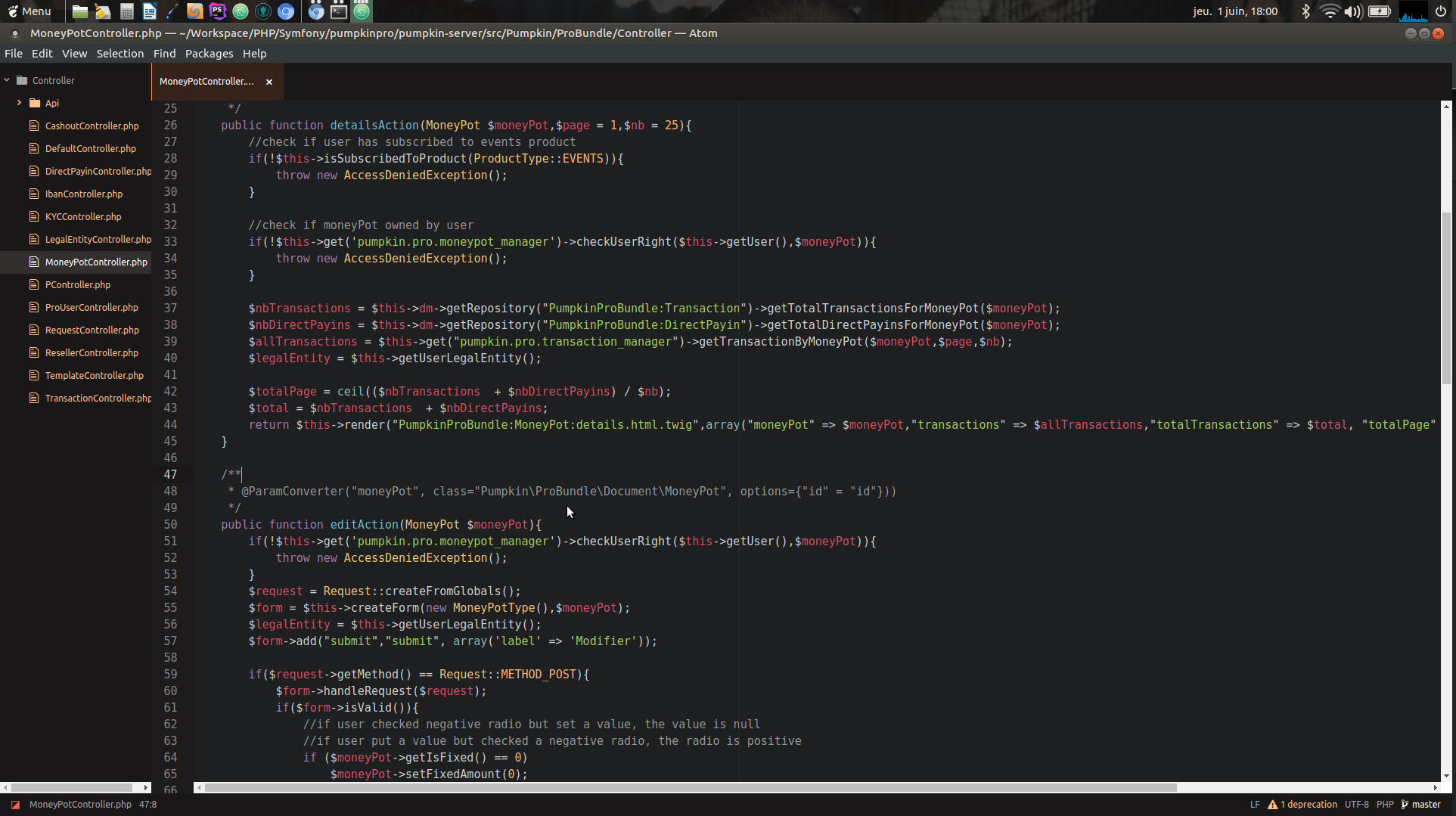Click the editor's vertical scrollbar thumb
The image size is (1456, 816).
pos(1446,299)
